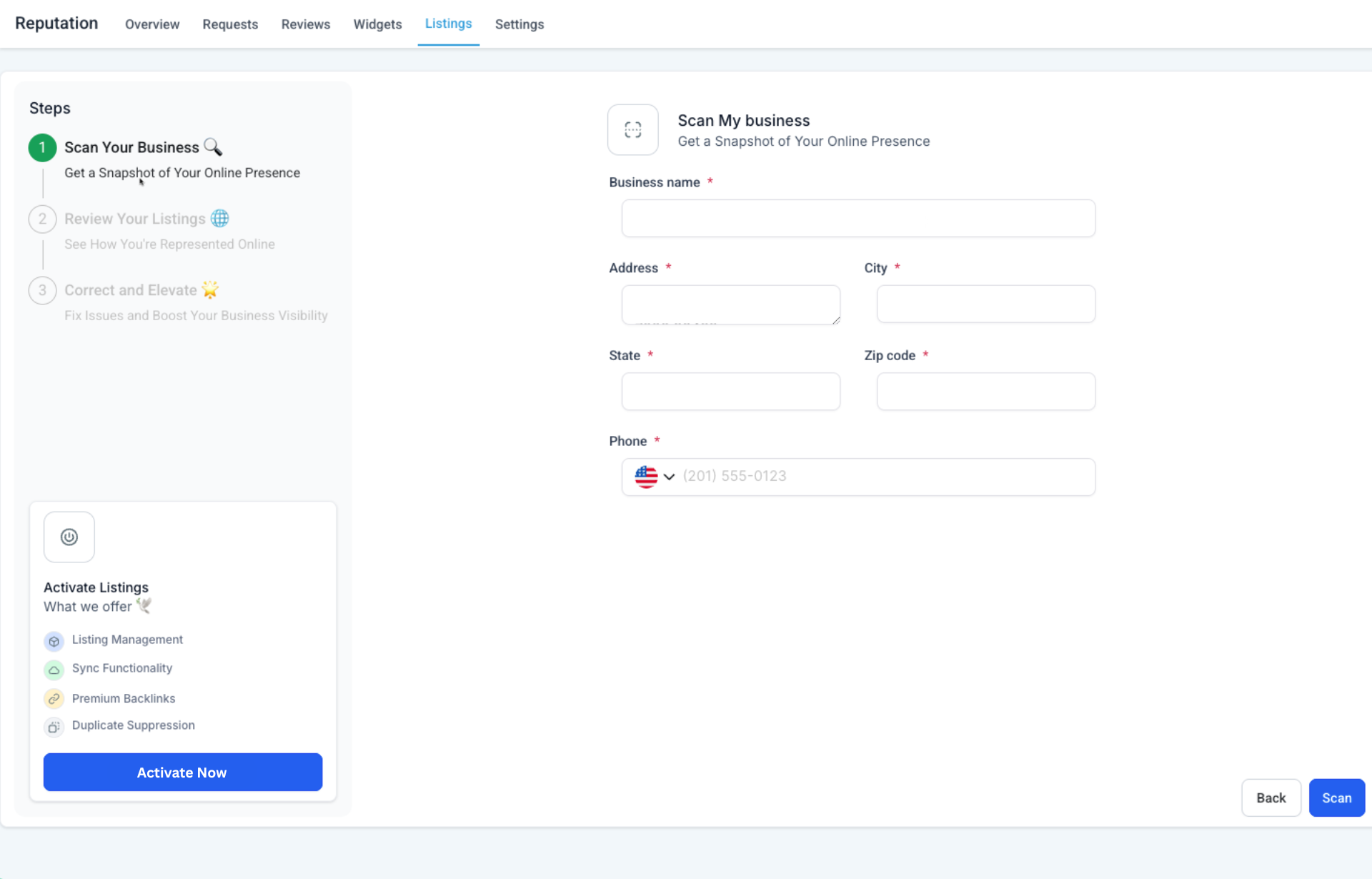Screen dimensions: 1372x879
Task: Click the globe icon next to Review Your Listings
Action: (x=219, y=218)
